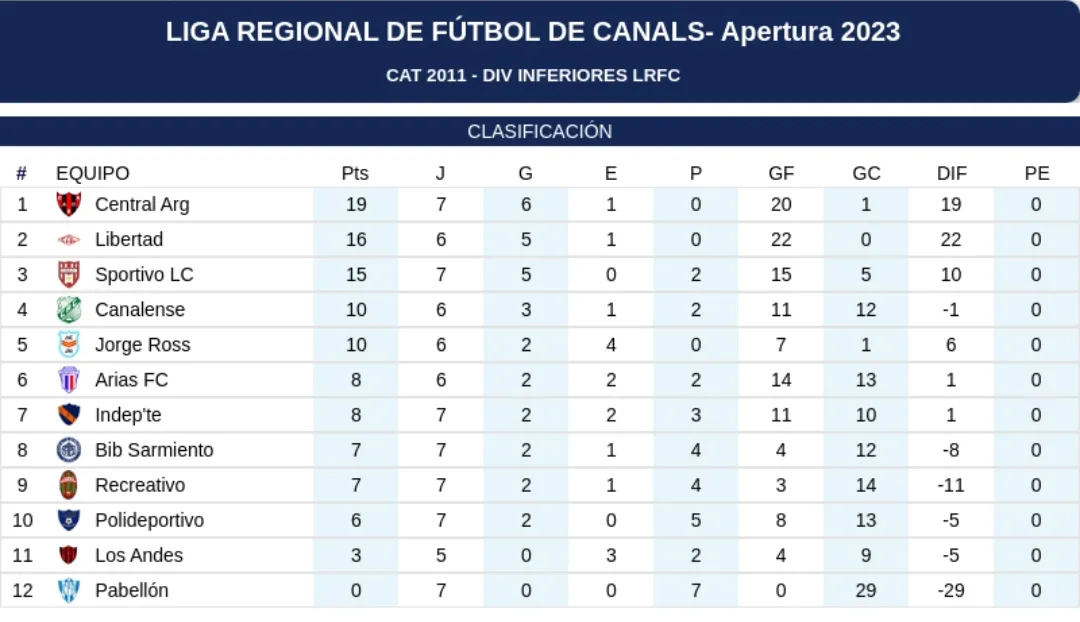This screenshot has width=1080, height=622.
Task: Click the EQUIPO column header
Action: pyautogui.click(x=92, y=173)
